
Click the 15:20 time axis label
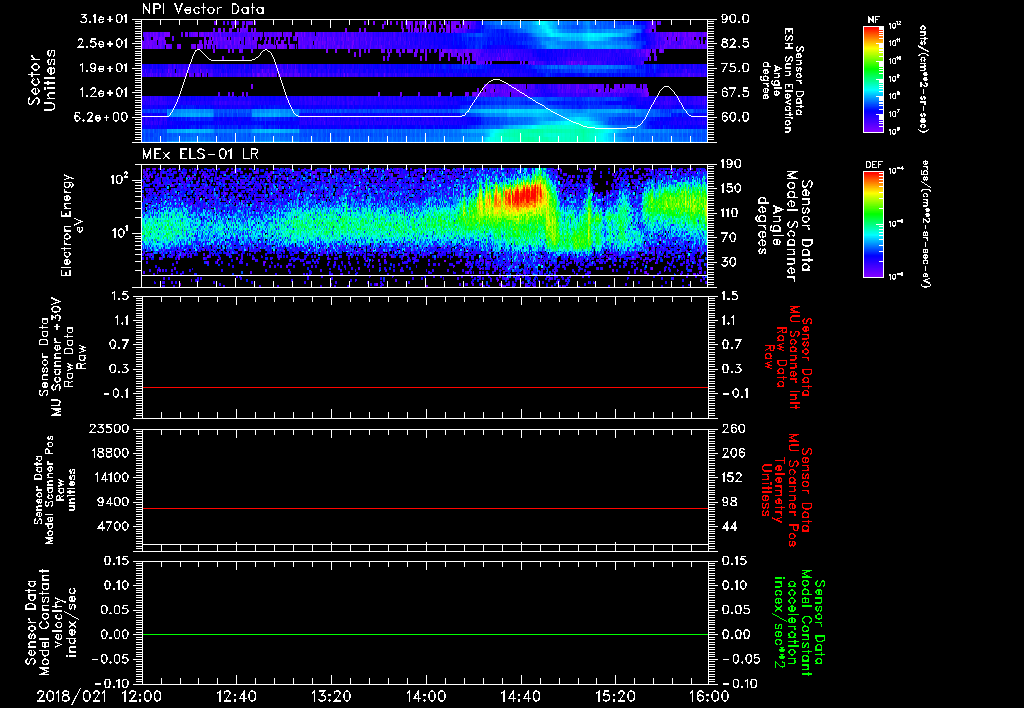[x=615, y=696]
